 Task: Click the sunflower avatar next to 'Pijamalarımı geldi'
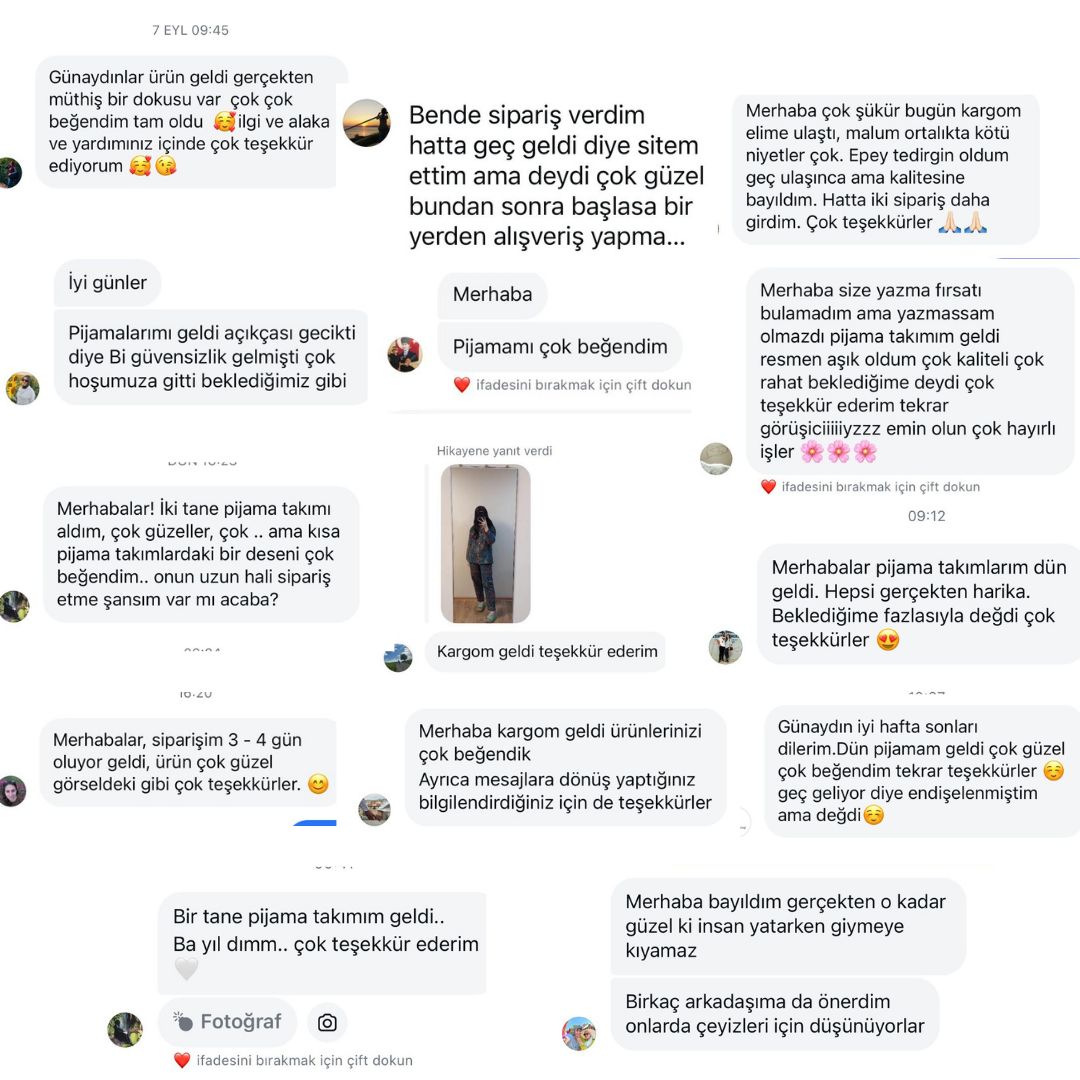[x=22, y=388]
